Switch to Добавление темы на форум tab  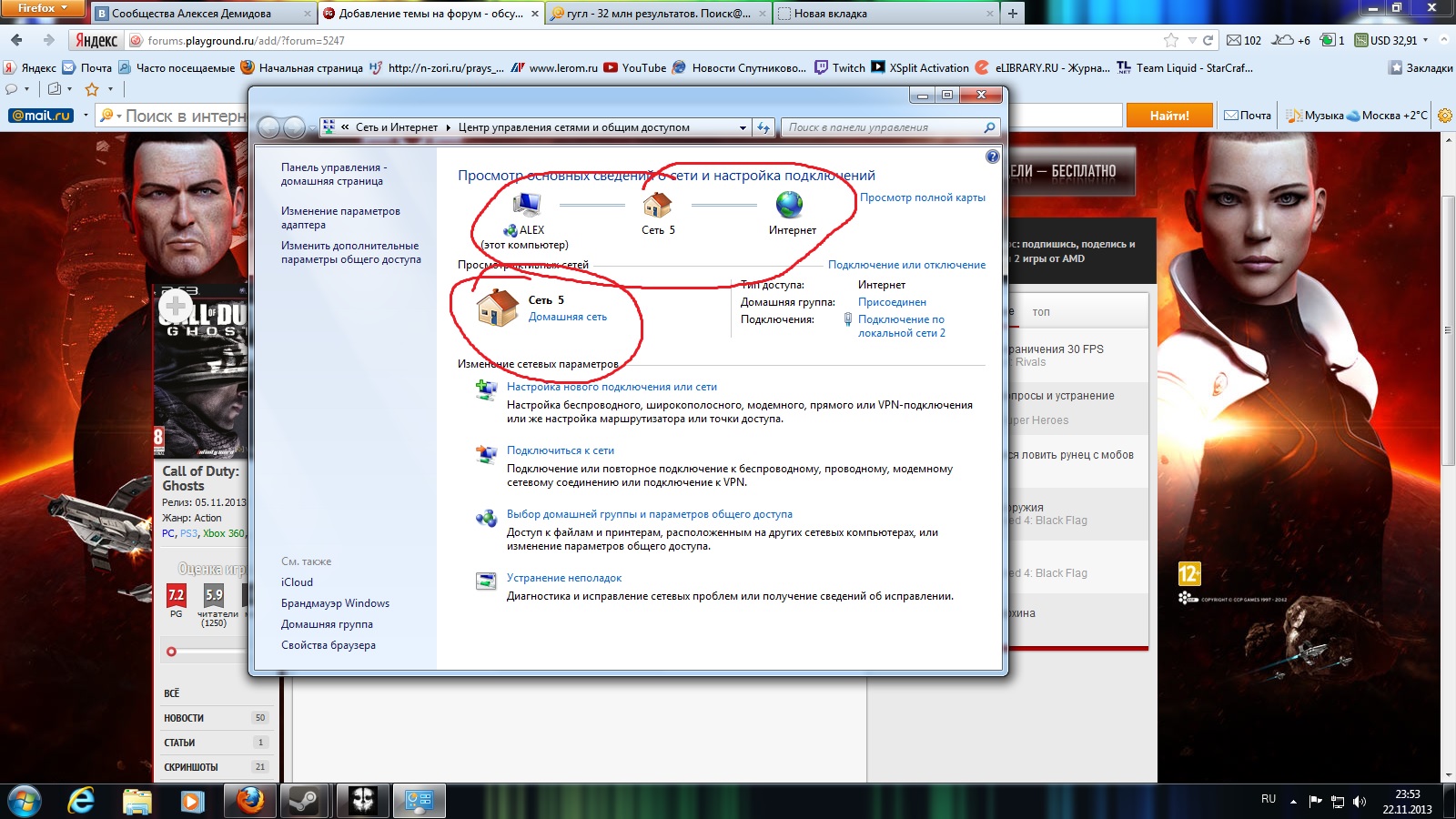click(x=430, y=14)
